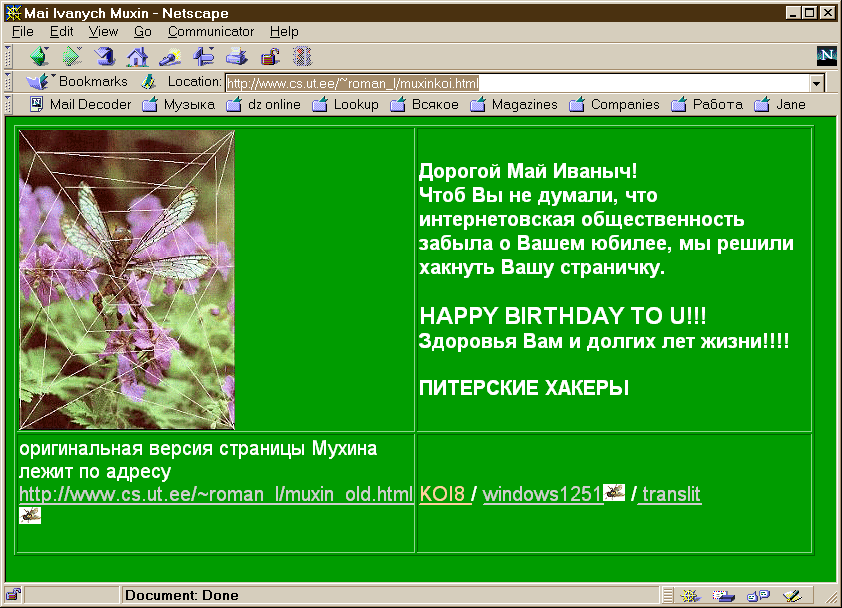Open the Go menu
Screen dimensions: 842x608
(142, 32)
